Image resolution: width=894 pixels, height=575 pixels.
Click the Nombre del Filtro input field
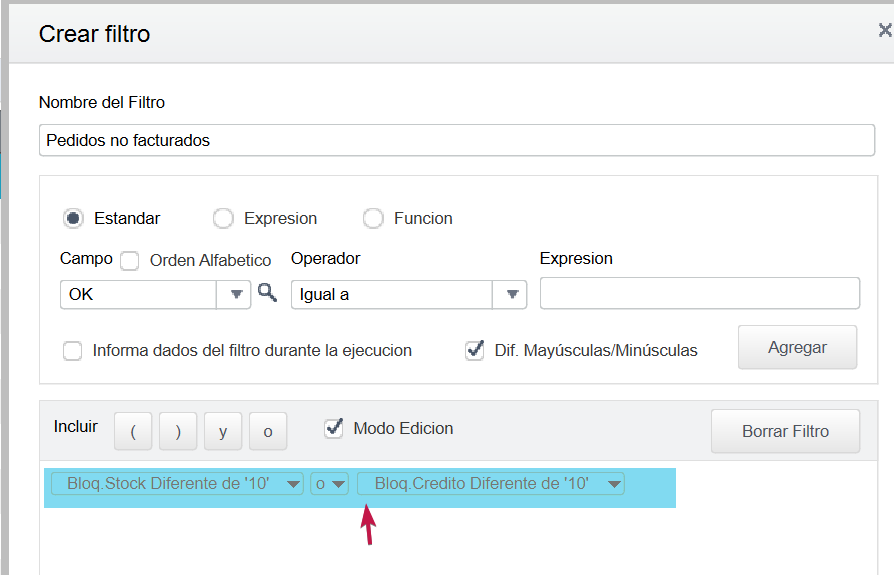tap(457, 140)
